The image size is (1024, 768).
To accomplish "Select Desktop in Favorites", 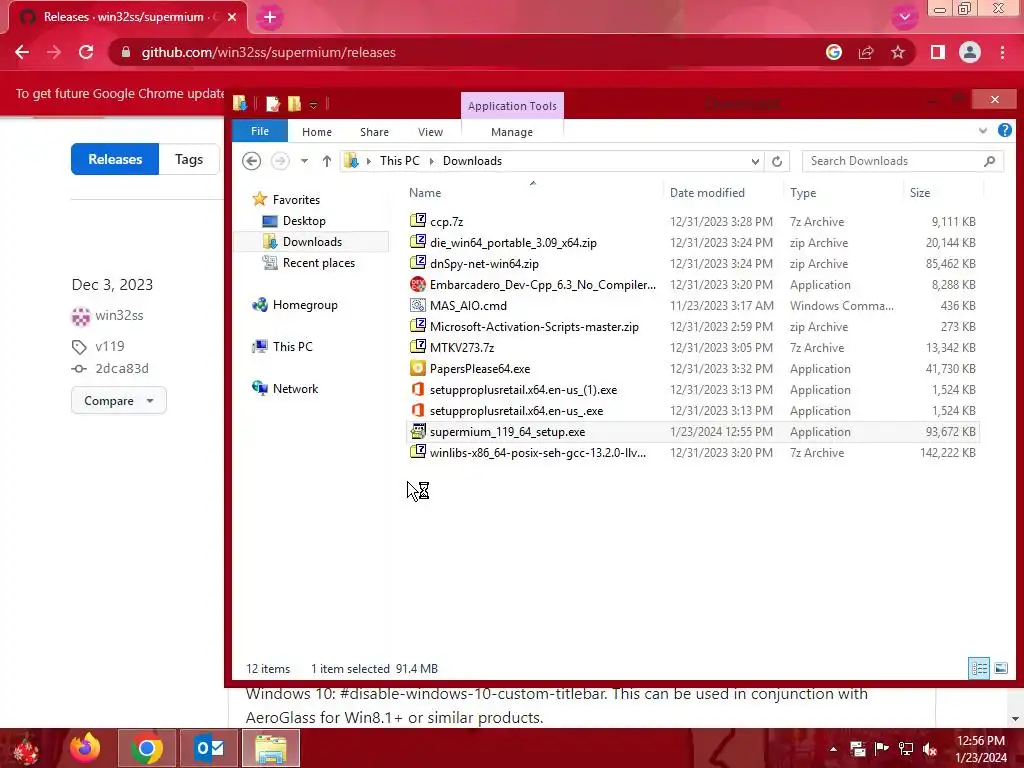I will click(x=304, y=221).
